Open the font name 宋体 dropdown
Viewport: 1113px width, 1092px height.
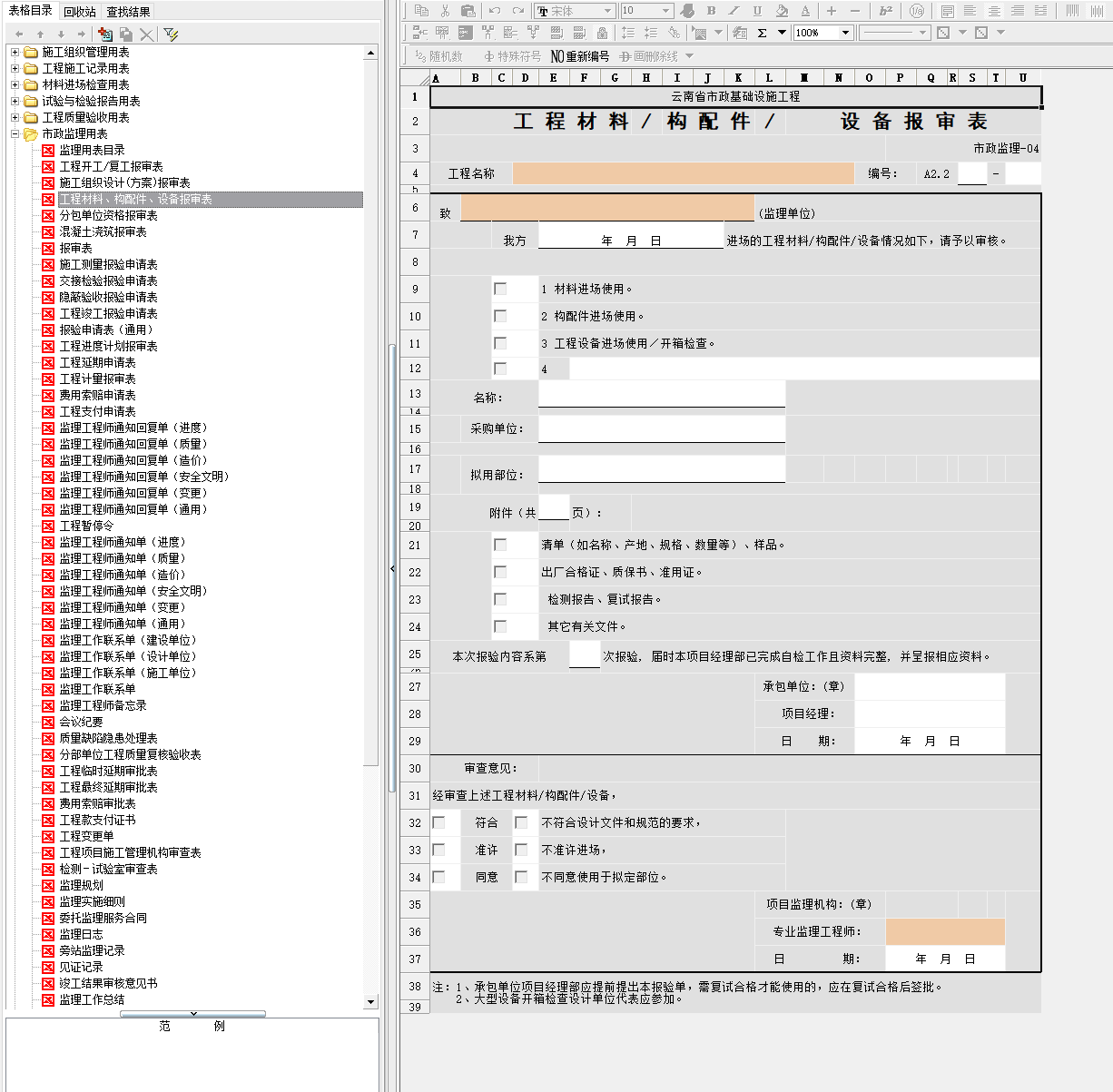(x=607, y=11)
